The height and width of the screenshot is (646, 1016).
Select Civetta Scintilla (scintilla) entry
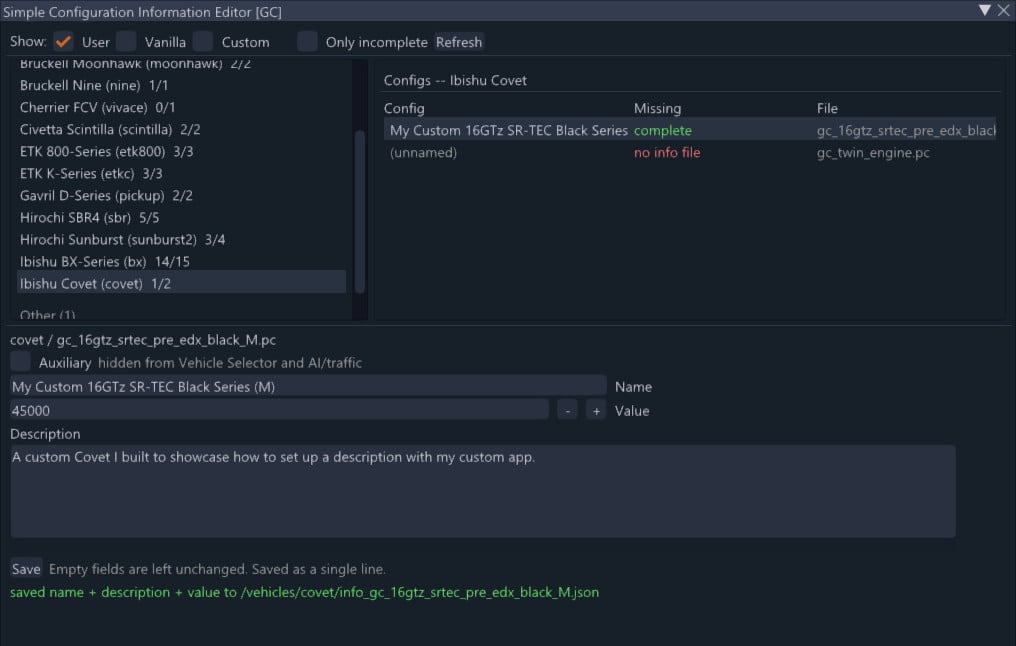(x=181, y=130)
